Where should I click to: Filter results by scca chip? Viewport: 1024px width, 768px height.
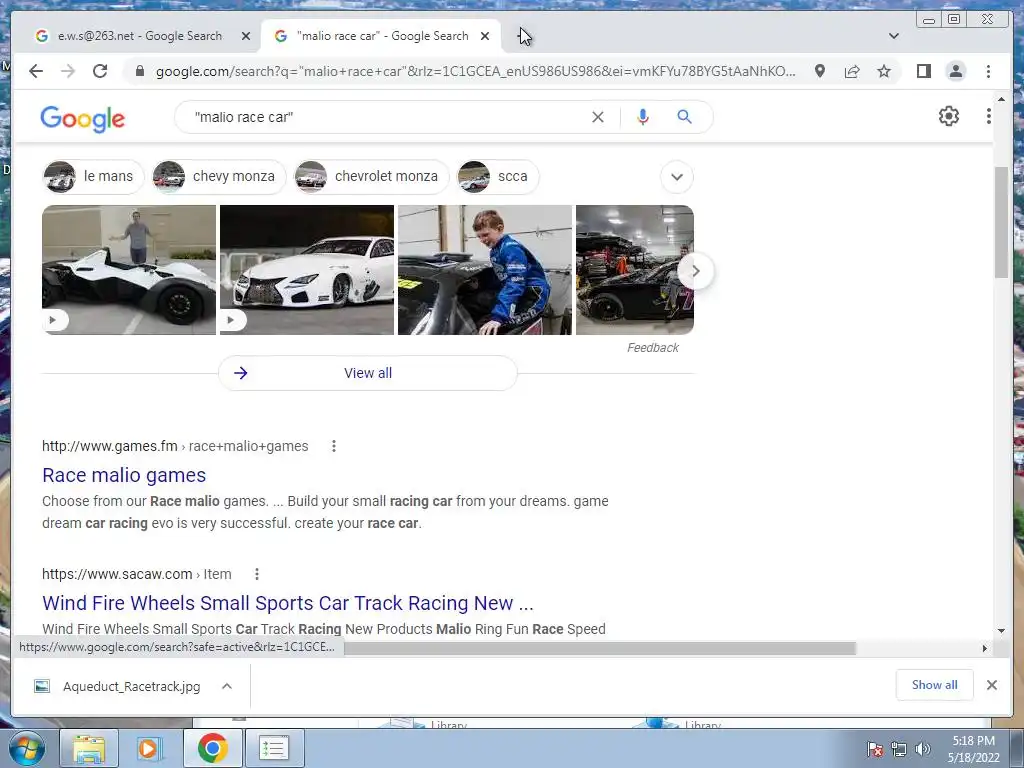498,176
